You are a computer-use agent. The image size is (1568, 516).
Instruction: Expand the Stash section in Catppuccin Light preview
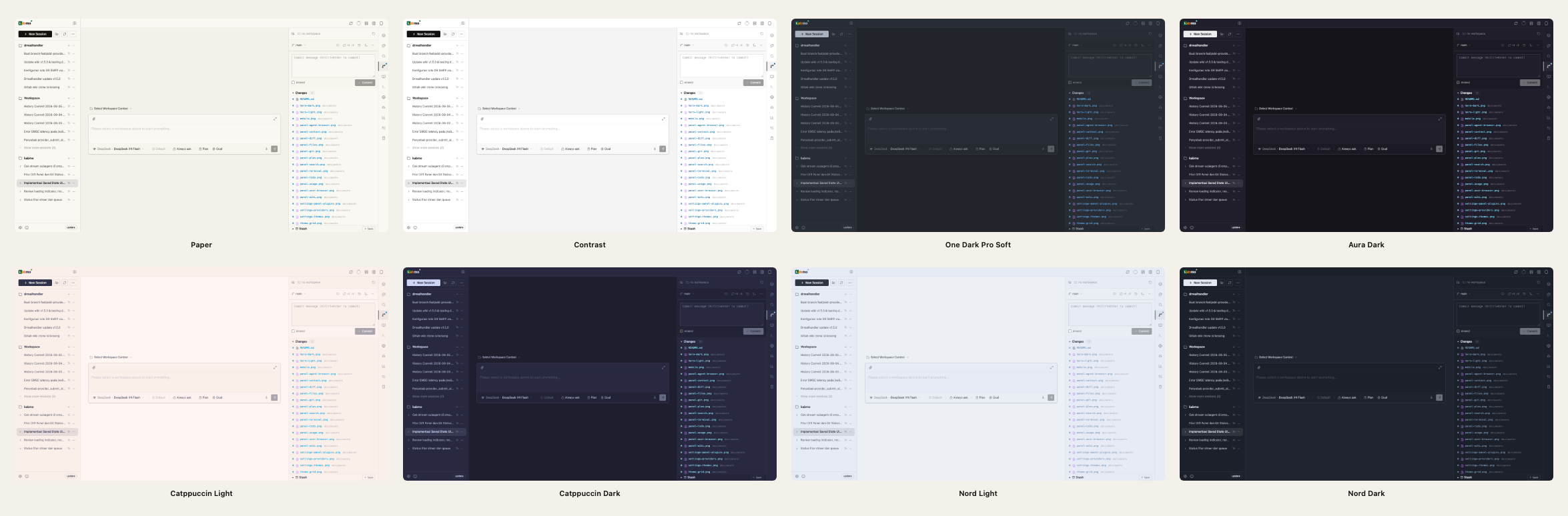click(300, 477)
